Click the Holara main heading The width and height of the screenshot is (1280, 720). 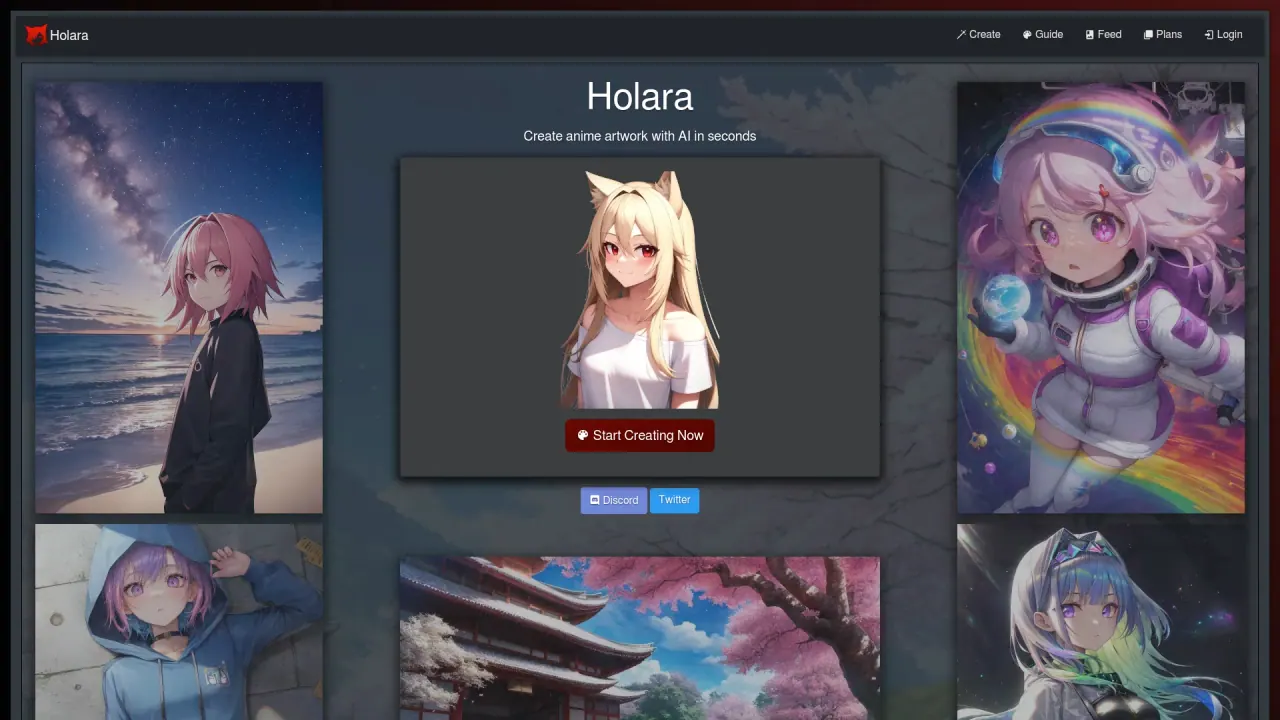(640, 97)
